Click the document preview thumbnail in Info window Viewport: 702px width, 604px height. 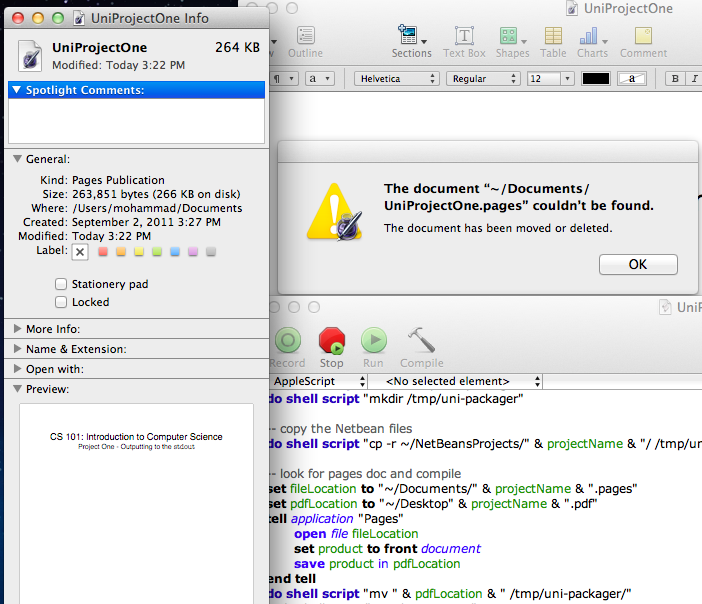coord(136,503)
